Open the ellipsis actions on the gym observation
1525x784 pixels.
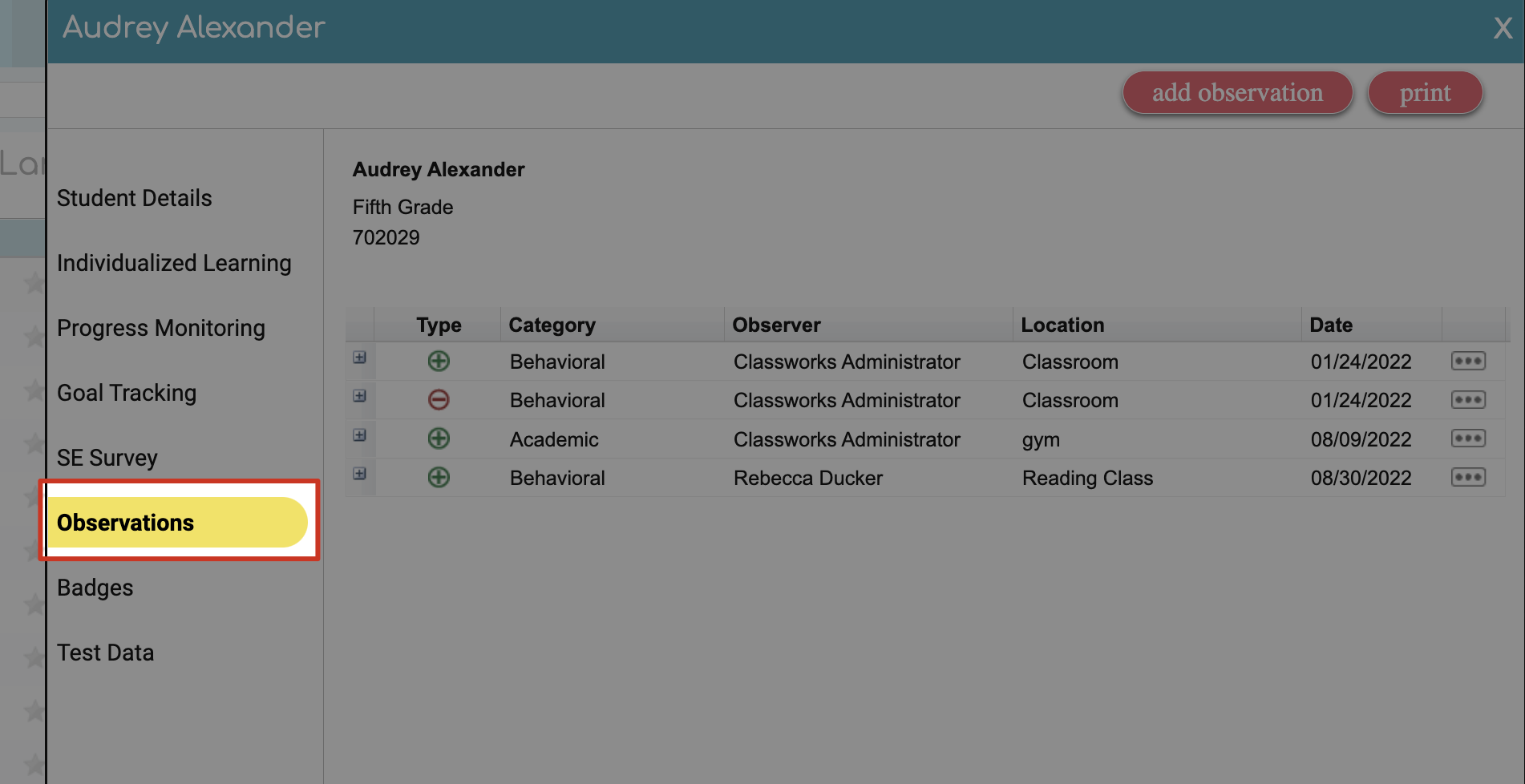pos(1468,438)
